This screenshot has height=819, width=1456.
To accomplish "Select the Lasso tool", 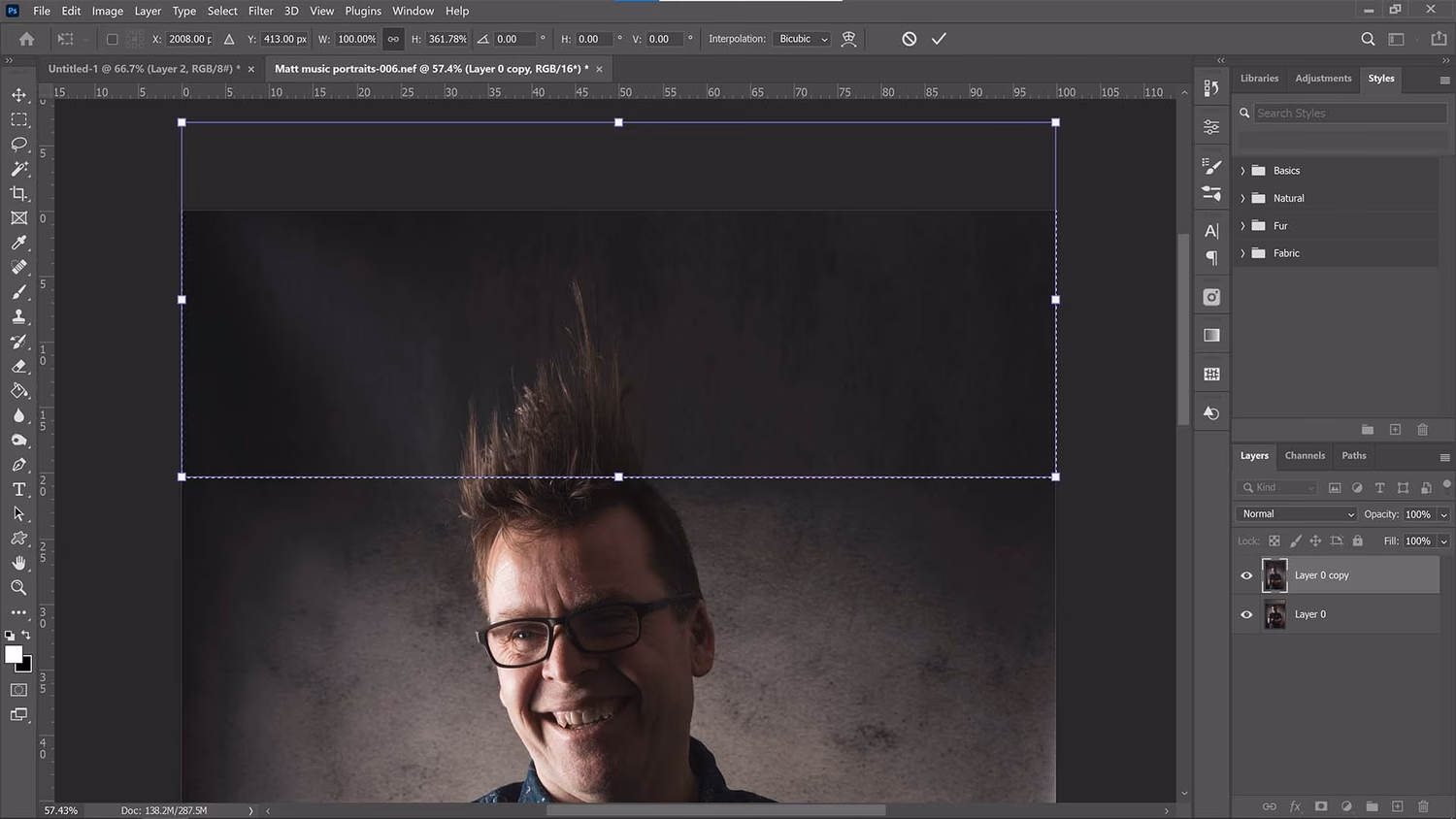I will [19, 144].
